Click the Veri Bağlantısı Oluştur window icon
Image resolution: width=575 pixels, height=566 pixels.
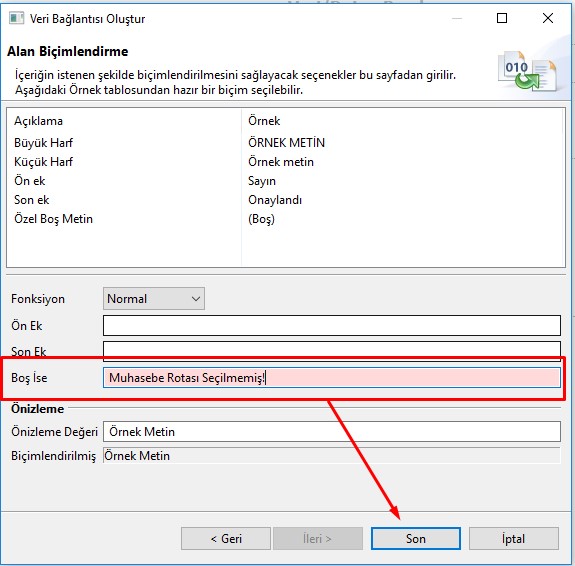[x=17, y=18]
